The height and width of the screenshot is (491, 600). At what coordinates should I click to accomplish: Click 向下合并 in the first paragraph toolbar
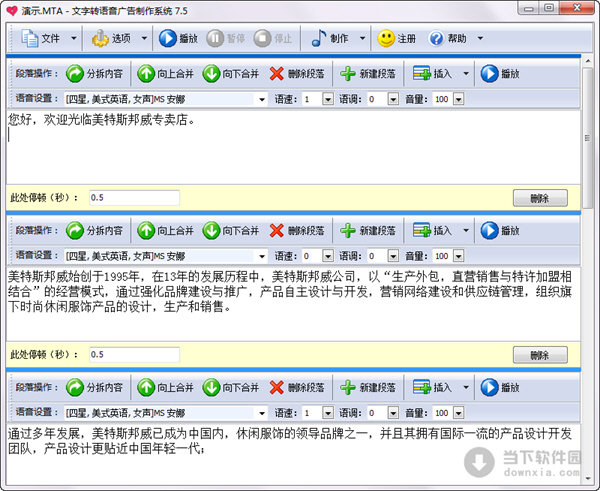click(231, 73)
